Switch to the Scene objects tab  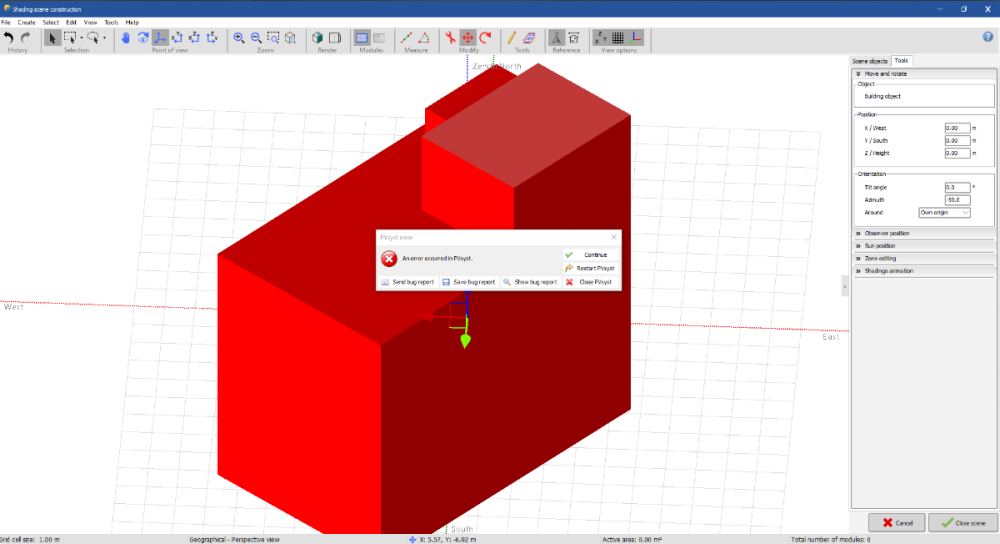pos(869,61)
